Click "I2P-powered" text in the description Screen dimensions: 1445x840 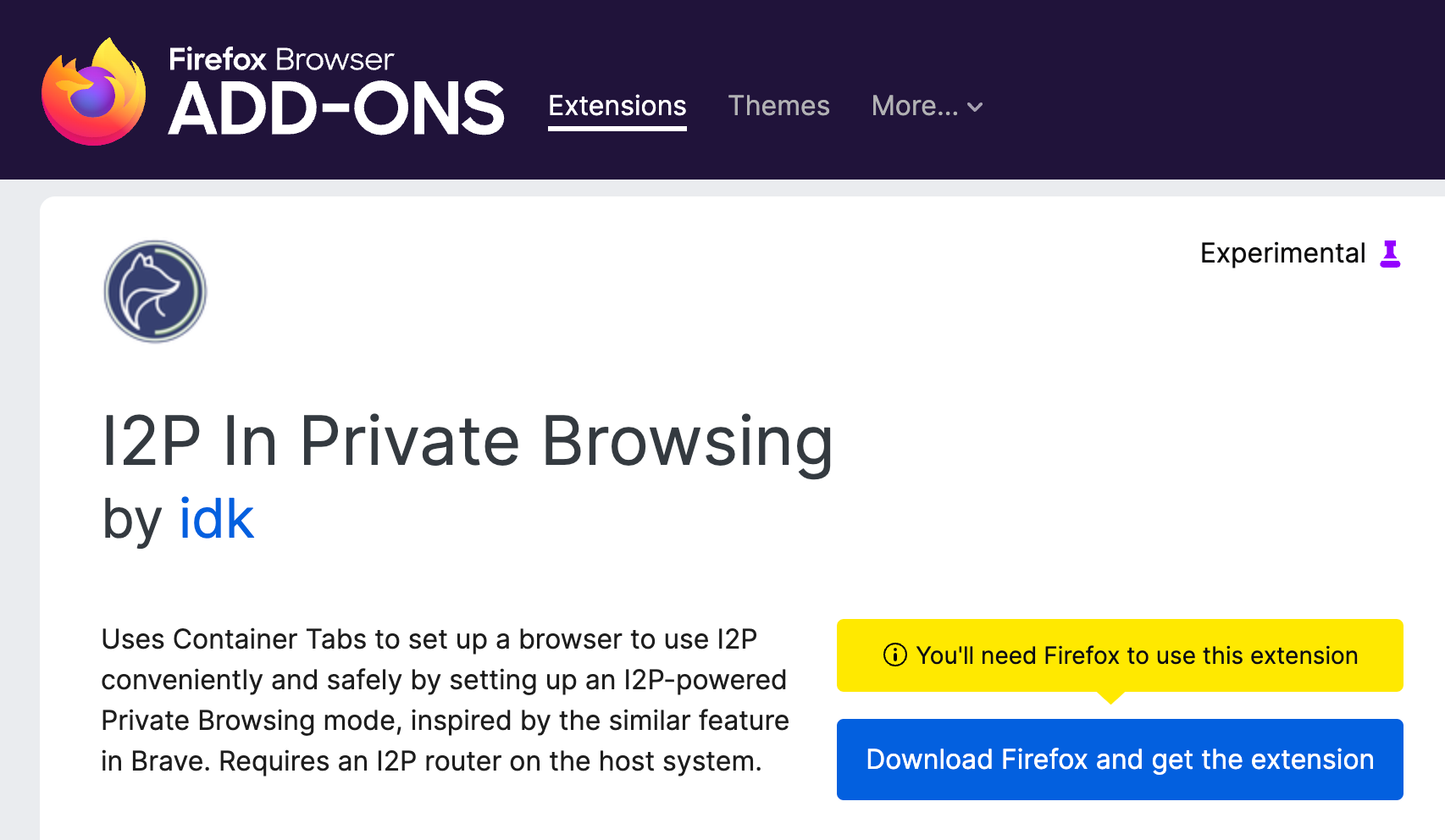(705, 680)
